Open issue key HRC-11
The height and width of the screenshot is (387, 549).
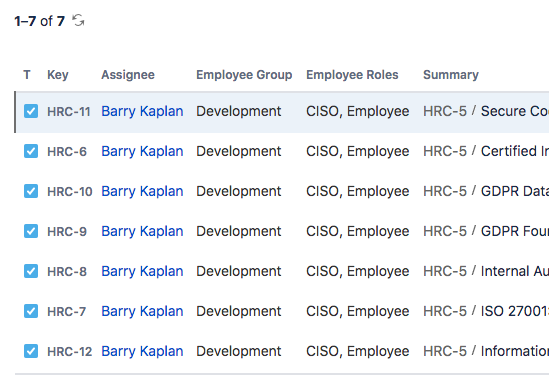point(69,112)
